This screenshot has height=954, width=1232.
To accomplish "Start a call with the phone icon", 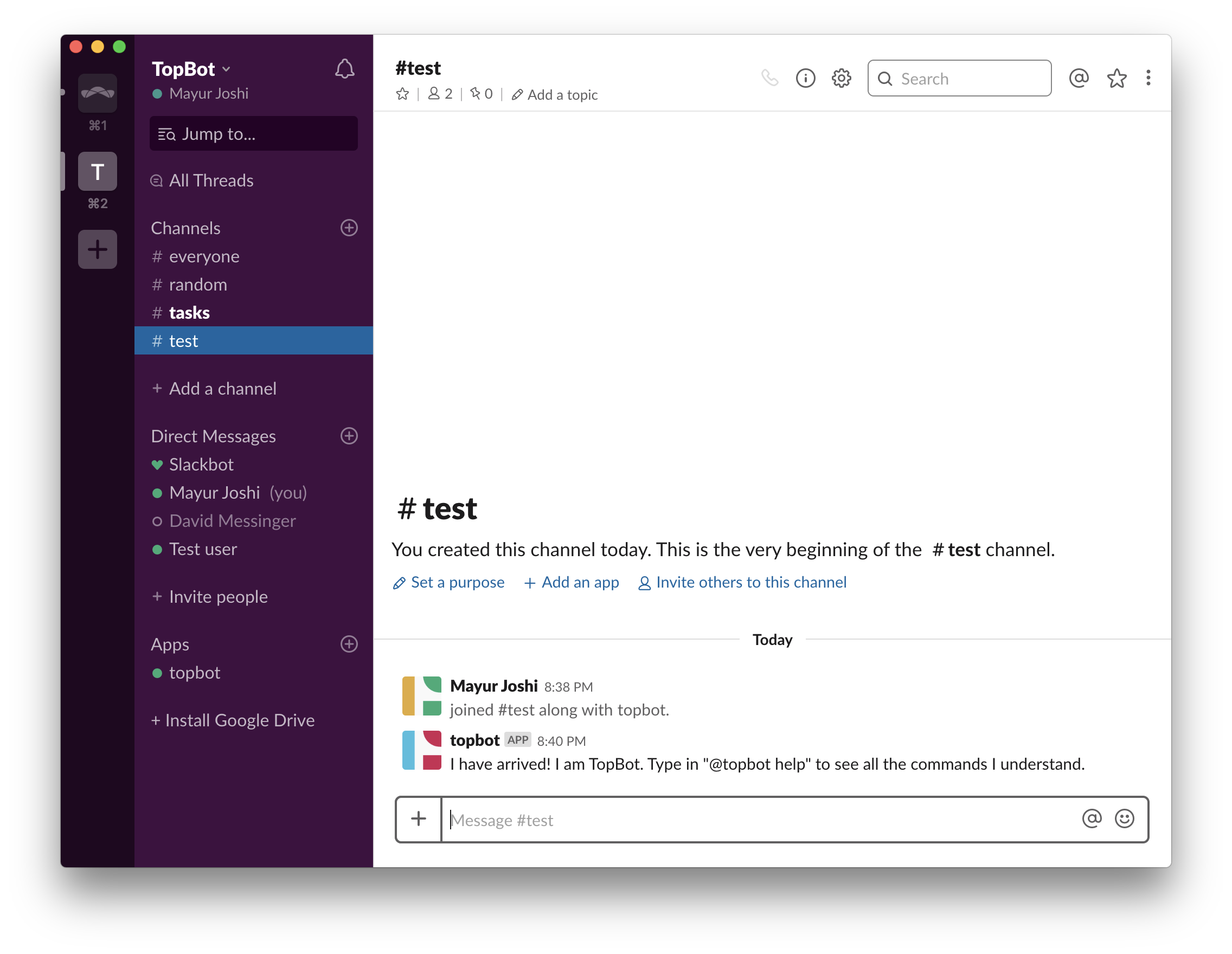I will 769,78.
